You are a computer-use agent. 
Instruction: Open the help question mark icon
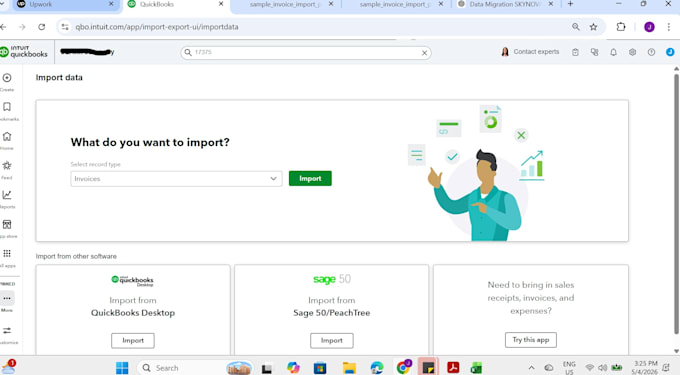pyautogui.click(x=651, y=52)
